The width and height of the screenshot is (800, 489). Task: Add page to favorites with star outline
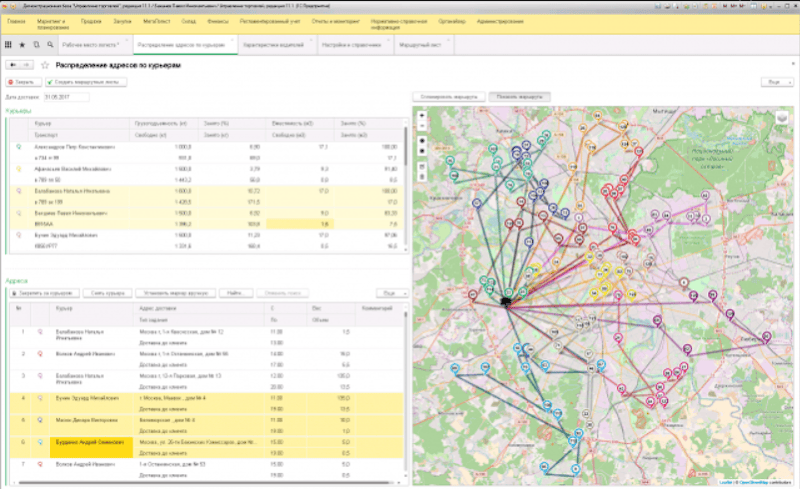coord(45,64)
